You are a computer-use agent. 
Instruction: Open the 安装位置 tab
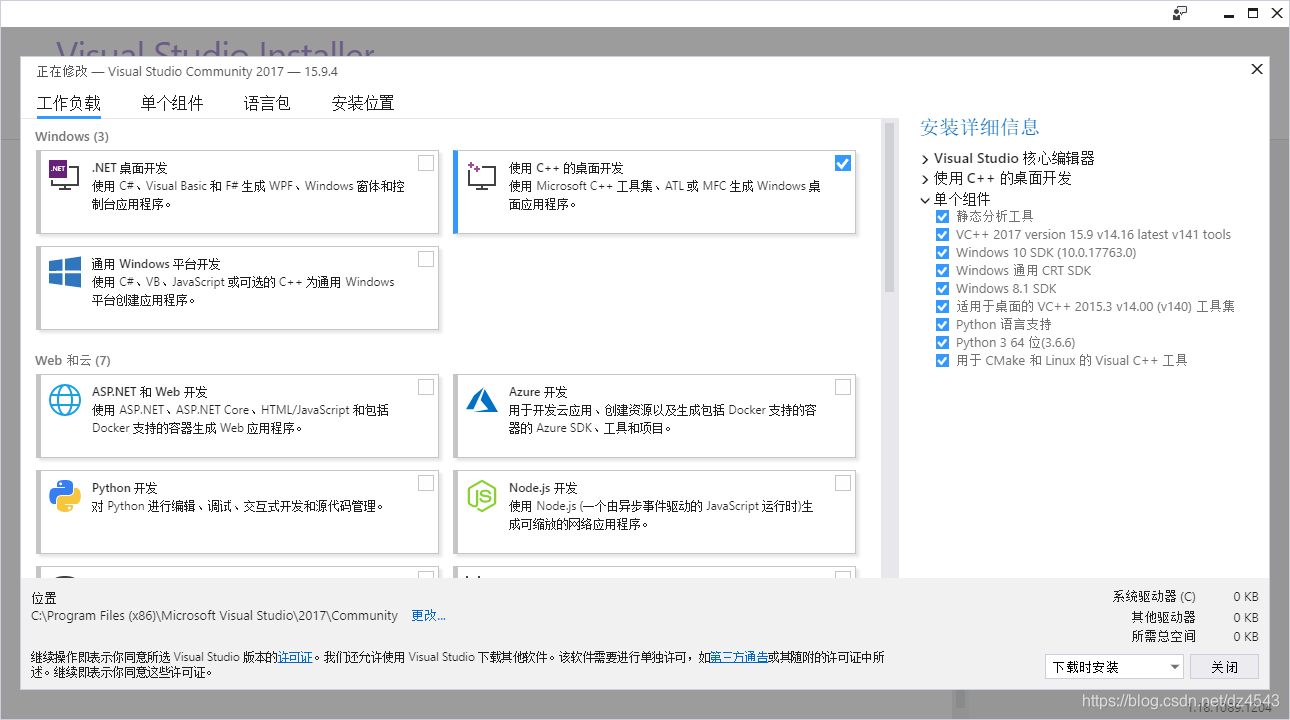coord(363,103)
